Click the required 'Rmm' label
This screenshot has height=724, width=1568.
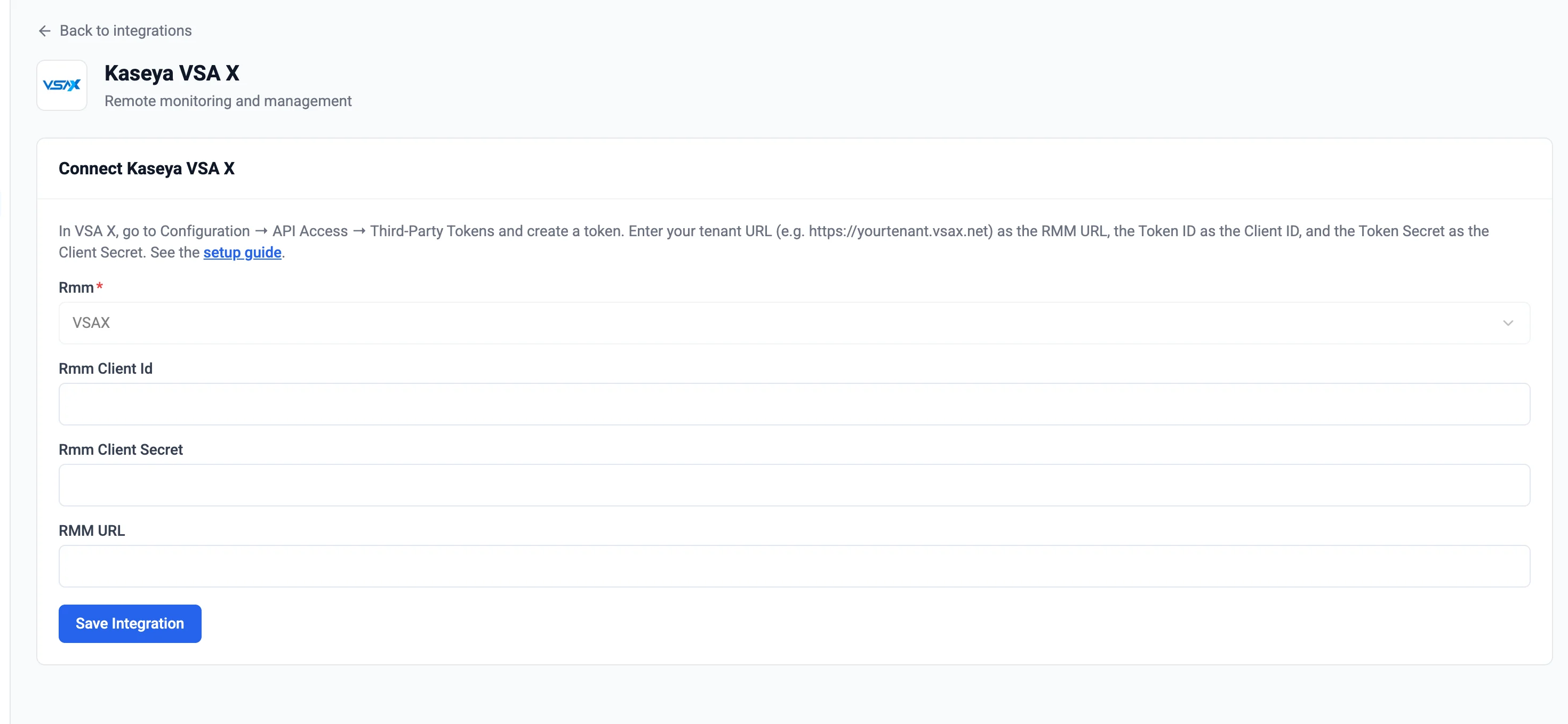81,288
